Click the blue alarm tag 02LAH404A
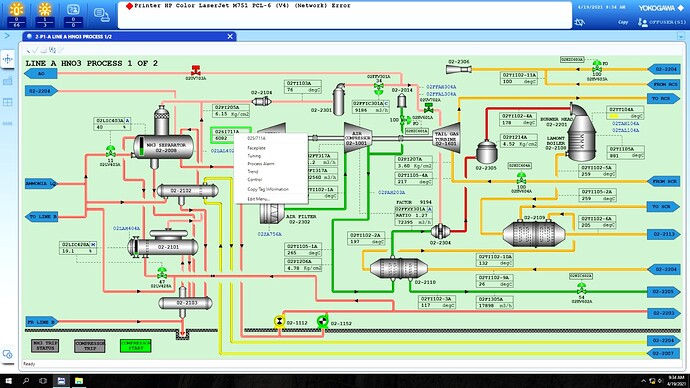Screen dimensions: 690x388 [126, 228]
